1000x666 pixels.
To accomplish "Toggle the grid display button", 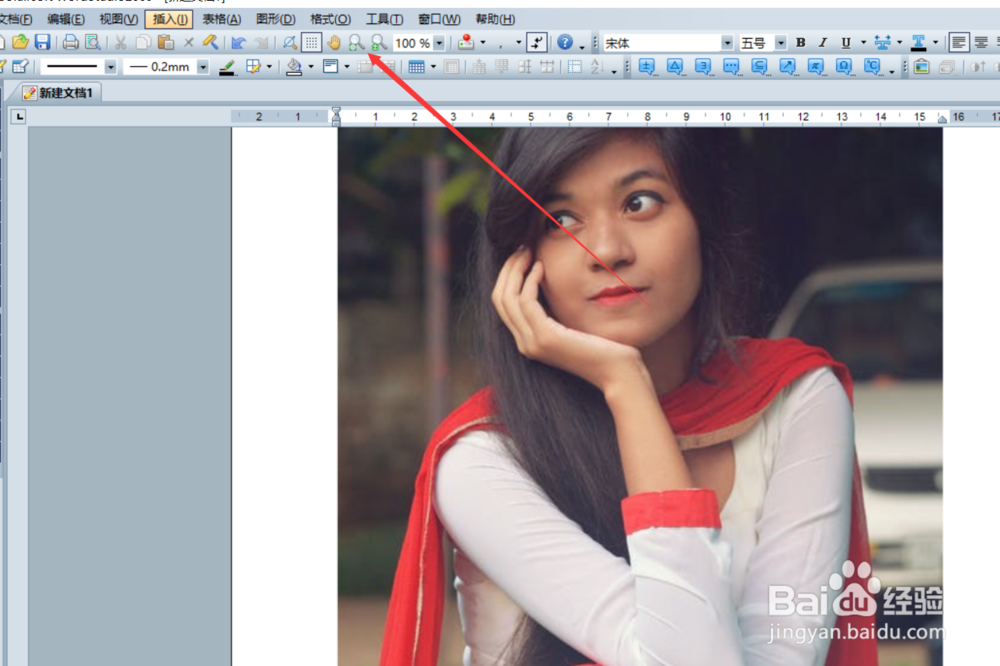I will tap(311, 43).
